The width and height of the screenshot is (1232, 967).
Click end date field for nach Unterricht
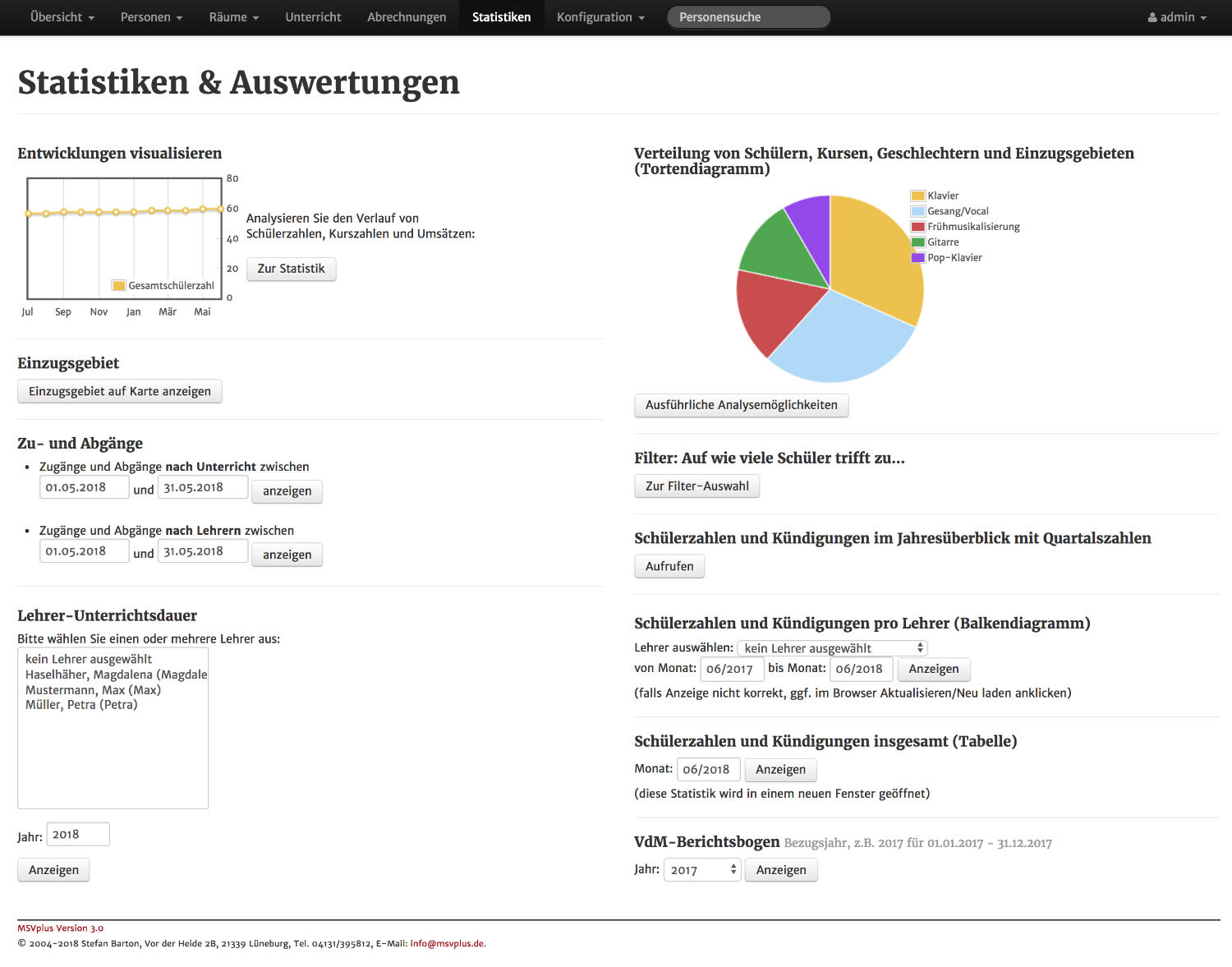(x=203, y=487)
